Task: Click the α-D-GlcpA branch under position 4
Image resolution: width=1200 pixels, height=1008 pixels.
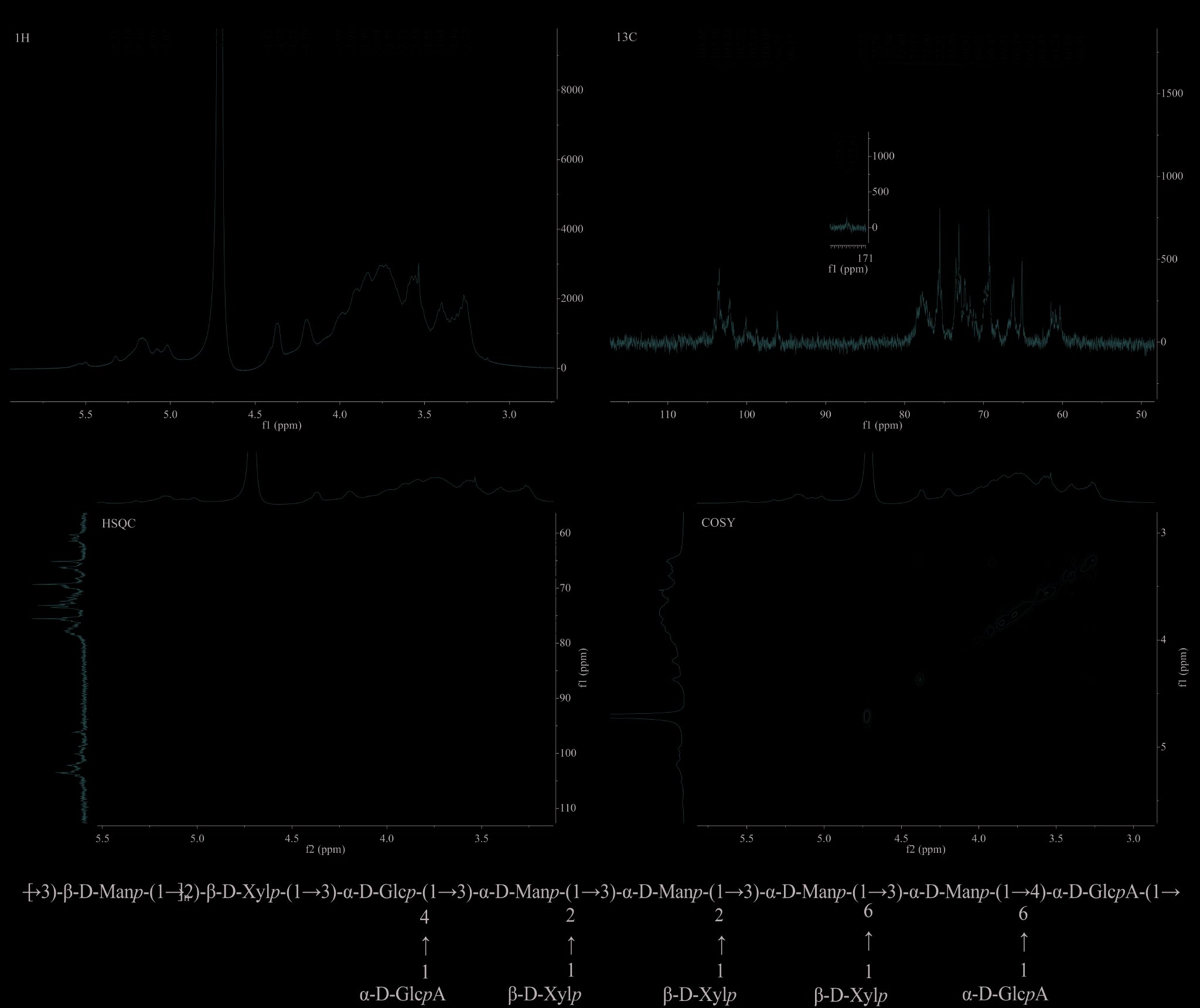Action: point(403,995)
